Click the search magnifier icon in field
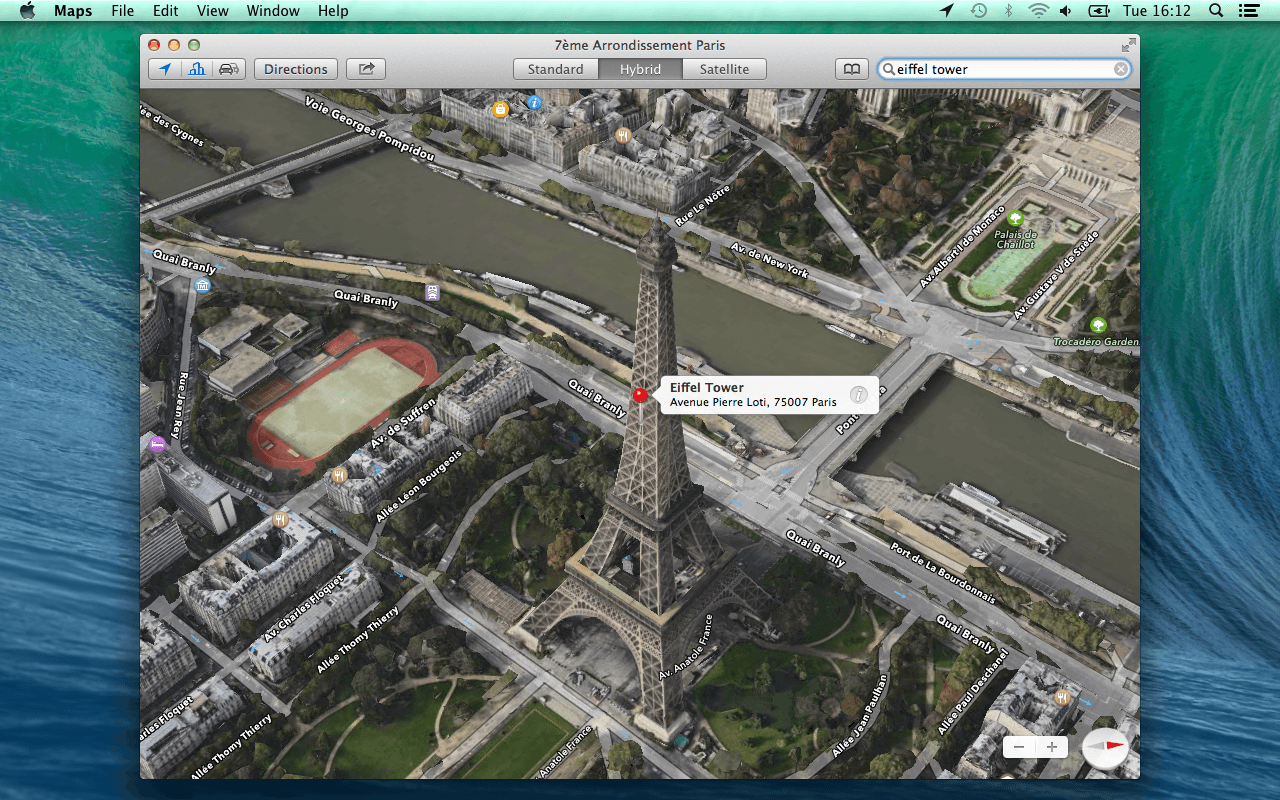1280x800 pixels. coord(888,69)
